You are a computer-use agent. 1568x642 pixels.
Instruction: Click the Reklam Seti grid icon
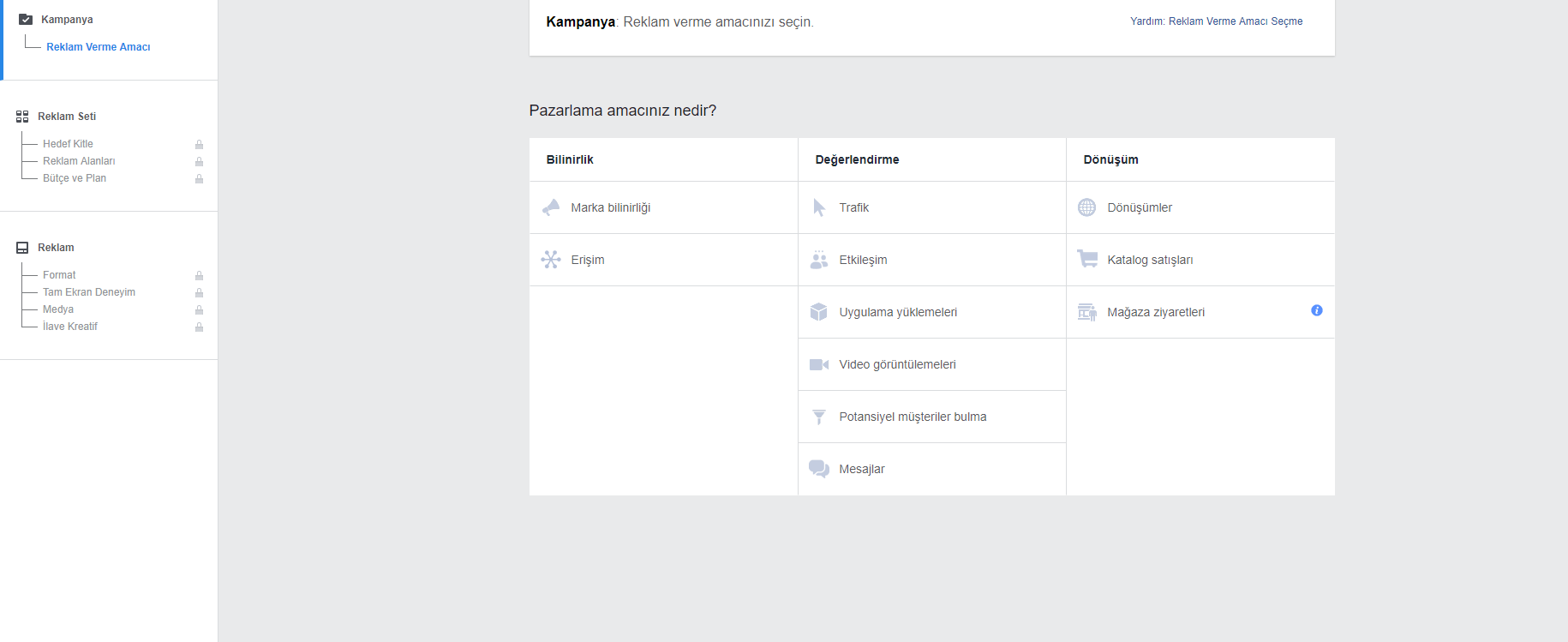pyautogui.click(x=22, y=117)
